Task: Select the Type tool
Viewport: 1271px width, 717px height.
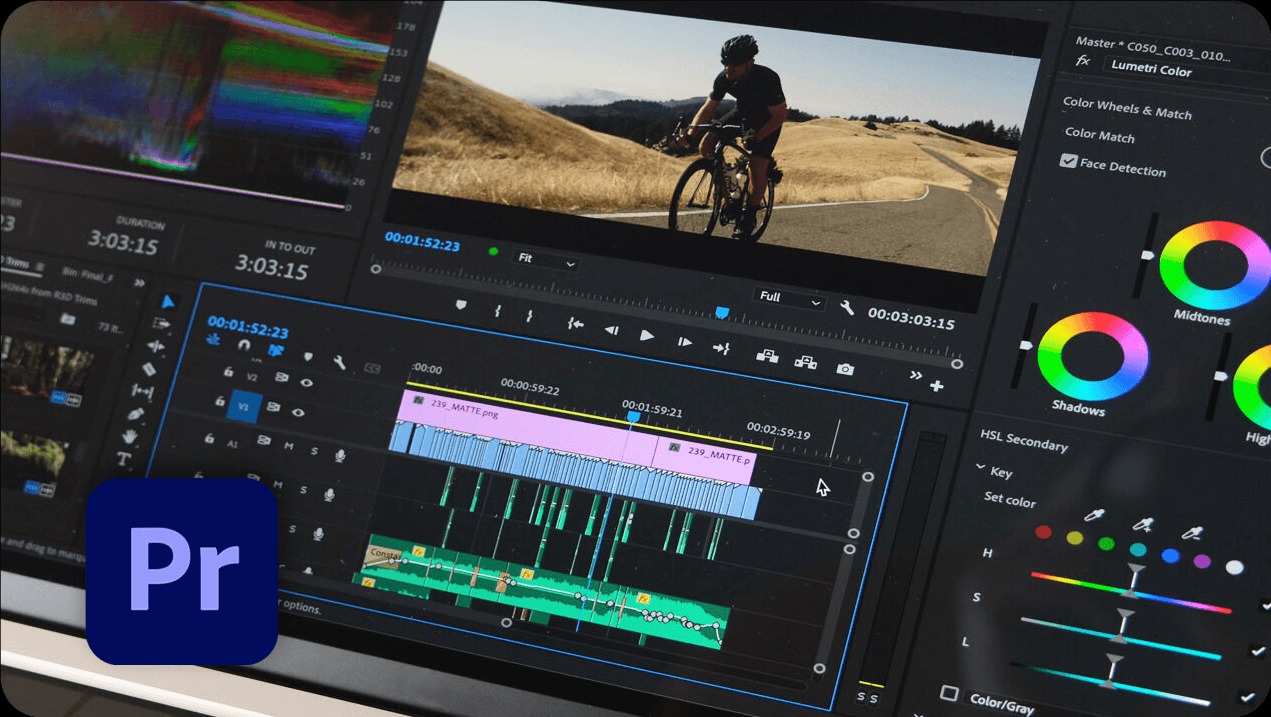Action: tap(124, 459)
